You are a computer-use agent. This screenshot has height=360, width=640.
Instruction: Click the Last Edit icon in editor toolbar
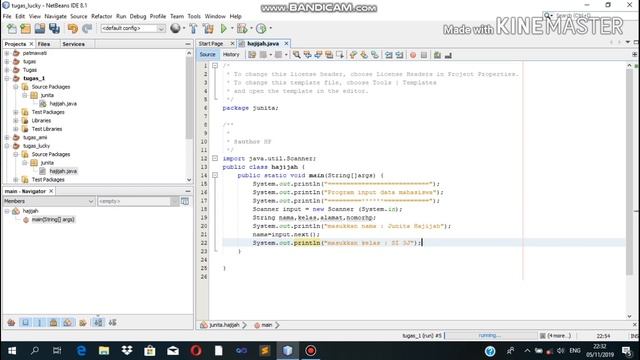point(252,55)
